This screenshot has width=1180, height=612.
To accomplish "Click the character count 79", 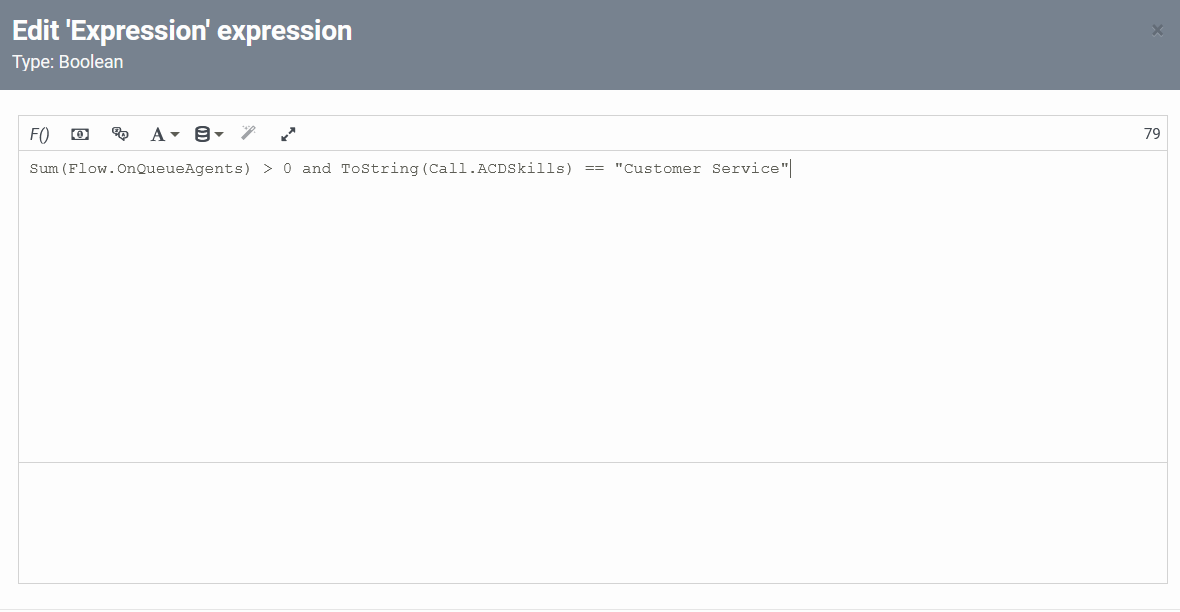I will click(x=1152, y=134).
